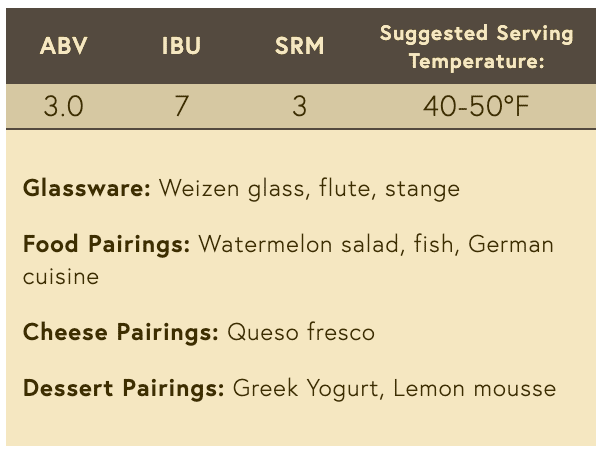Click the Dessert Pairings label
The height and width of the screenshot is (454, 606).
tap(123, 388)
